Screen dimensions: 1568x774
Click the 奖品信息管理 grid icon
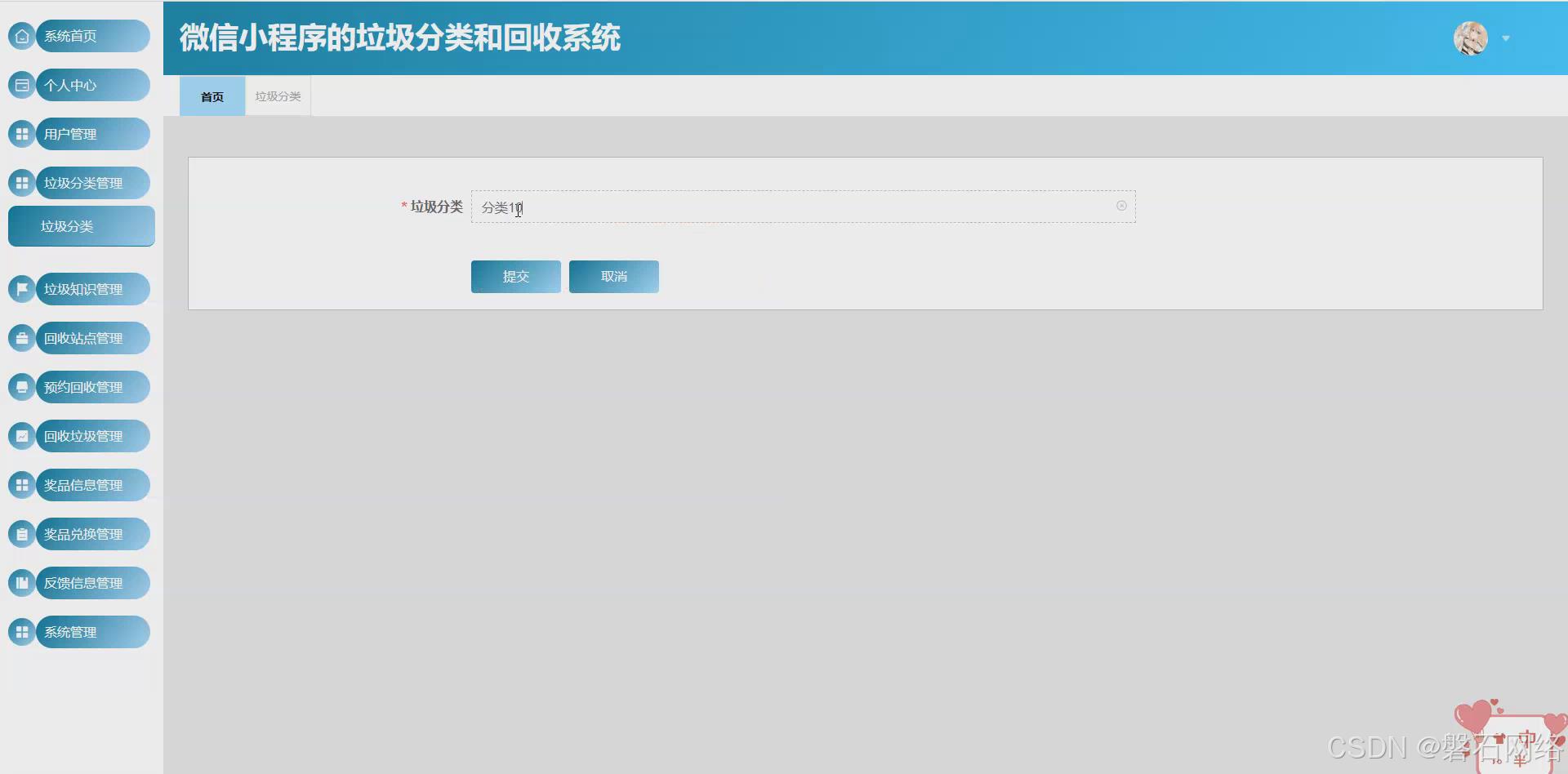point(21,485)
